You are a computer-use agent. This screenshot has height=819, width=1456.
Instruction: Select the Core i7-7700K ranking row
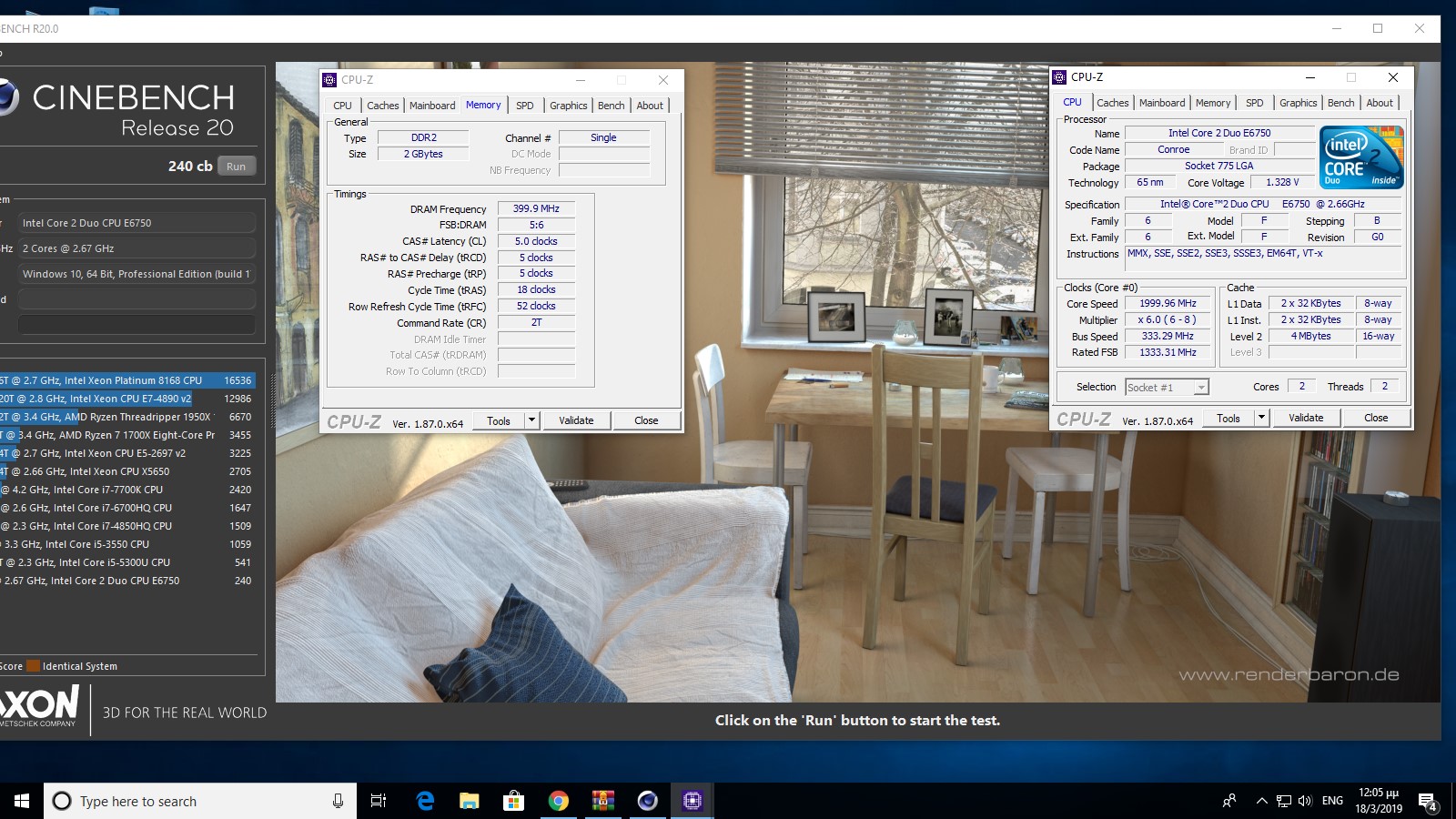point(127,490)
